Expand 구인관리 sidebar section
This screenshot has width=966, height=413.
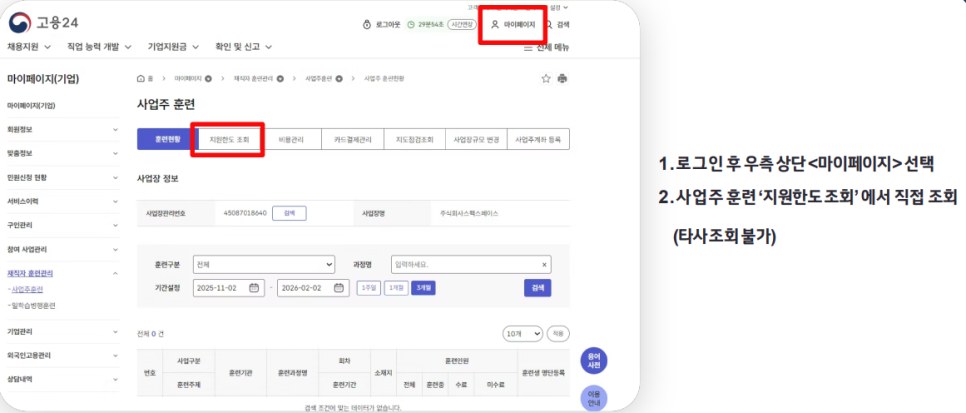[63, 226]
